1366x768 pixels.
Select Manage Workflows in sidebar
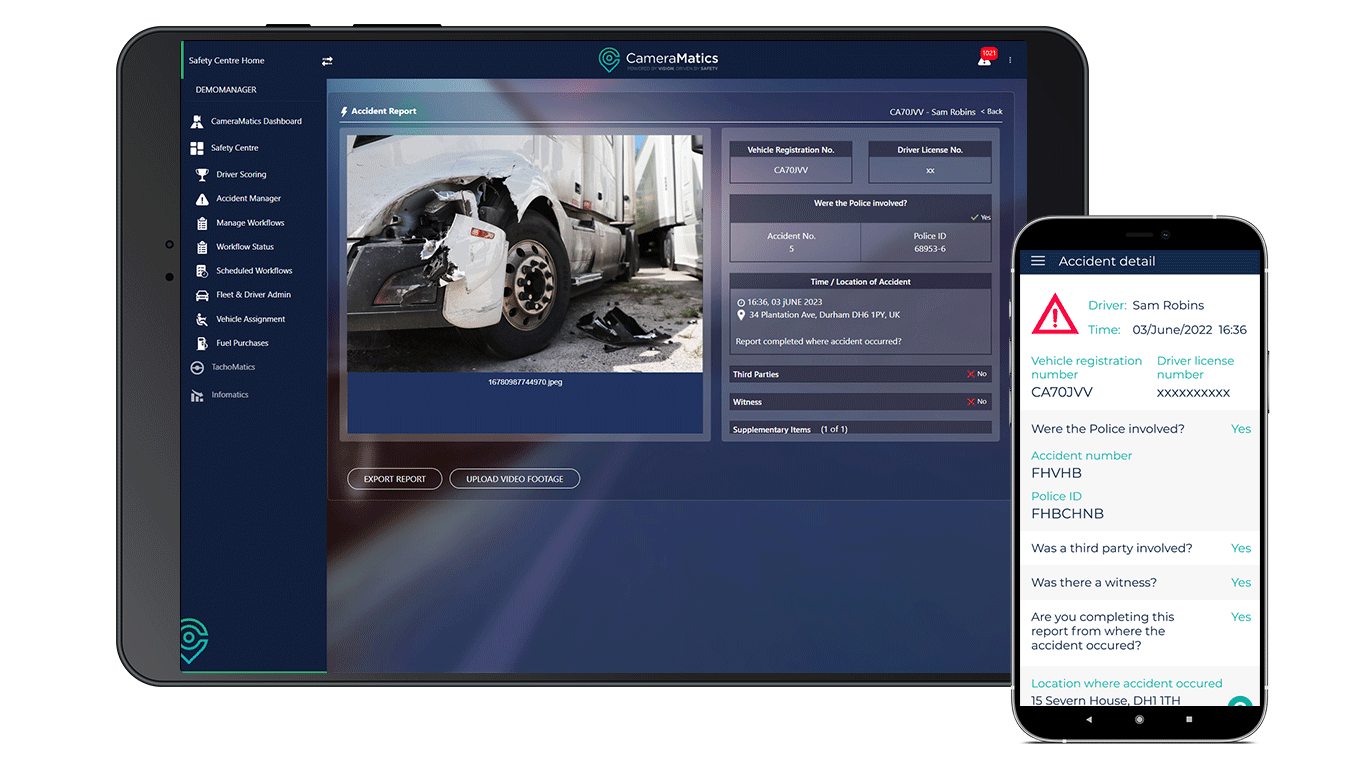pos(250,223)
